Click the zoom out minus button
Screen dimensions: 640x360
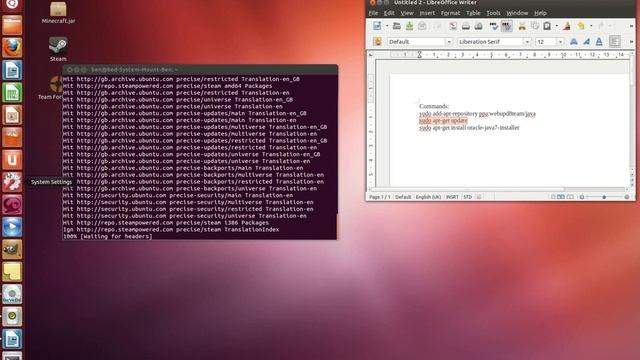[582, 197]
